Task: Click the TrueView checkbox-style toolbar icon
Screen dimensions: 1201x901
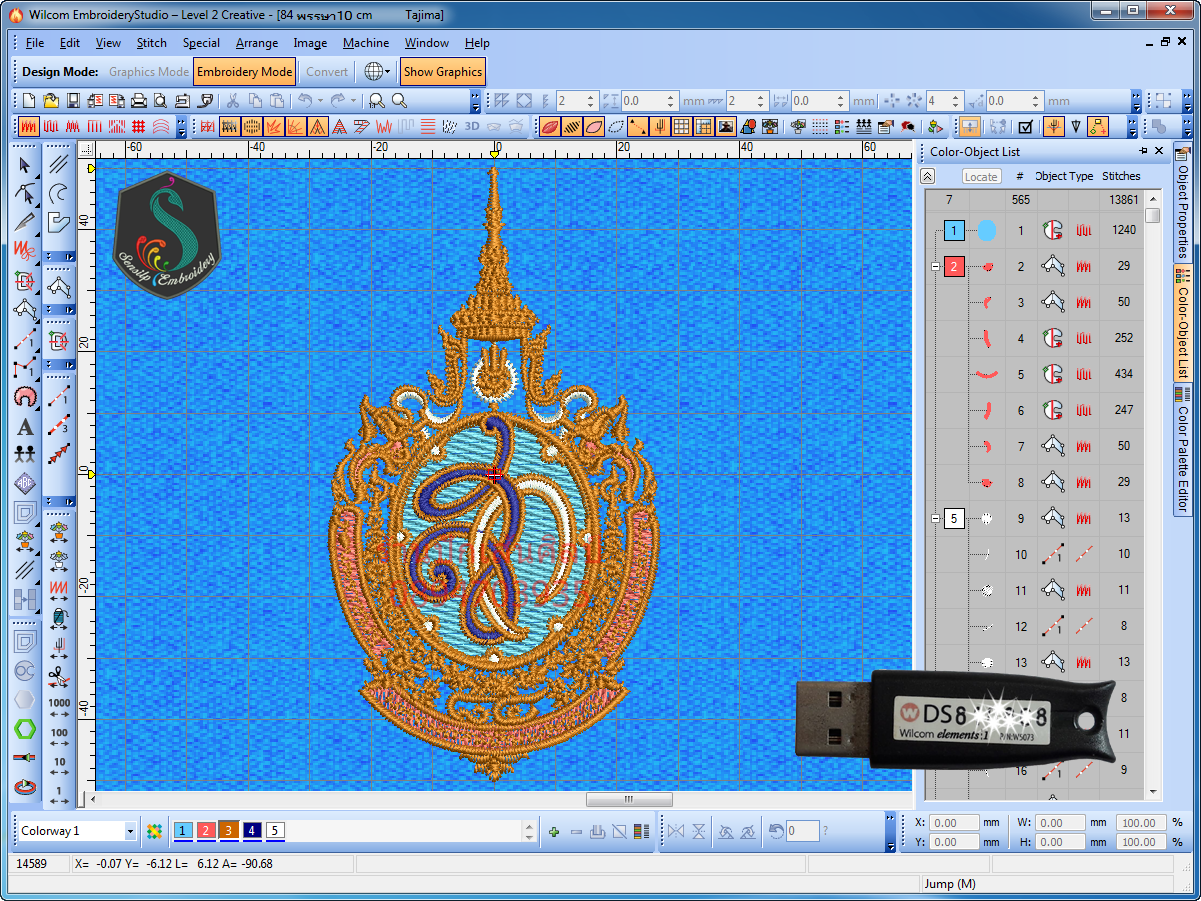Action: [x=1025, y=127]
